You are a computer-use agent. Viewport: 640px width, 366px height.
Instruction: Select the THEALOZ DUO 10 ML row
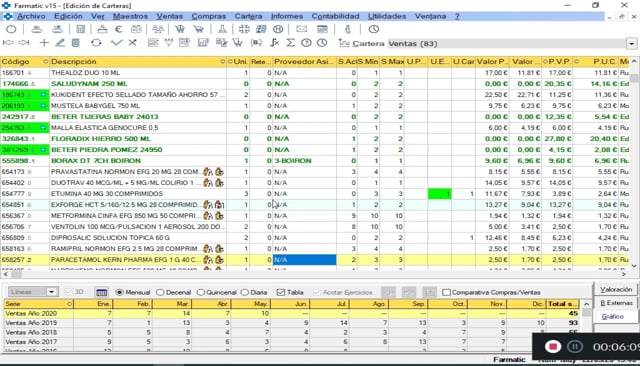[x=315, y=73]
